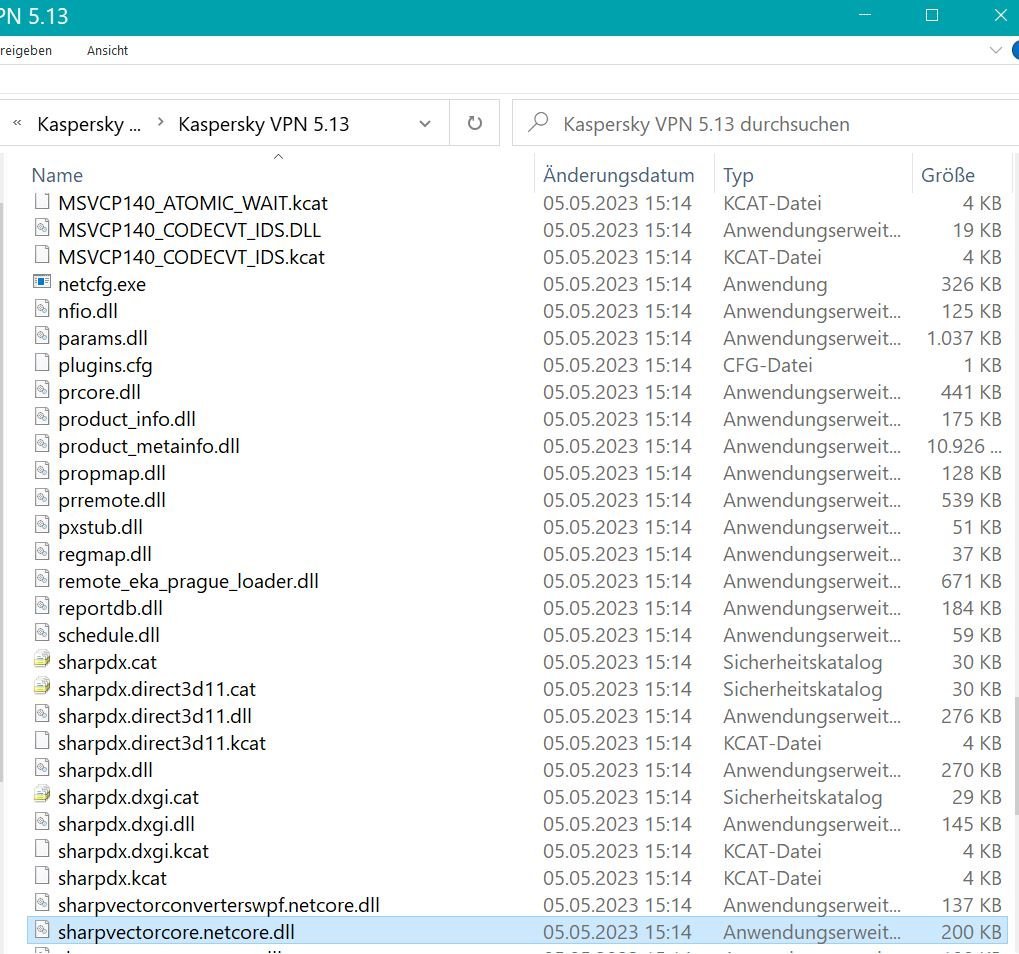The image size is (1019, 954).
Task: Sort files by the Größe column
Action: (x=948, y=175)
